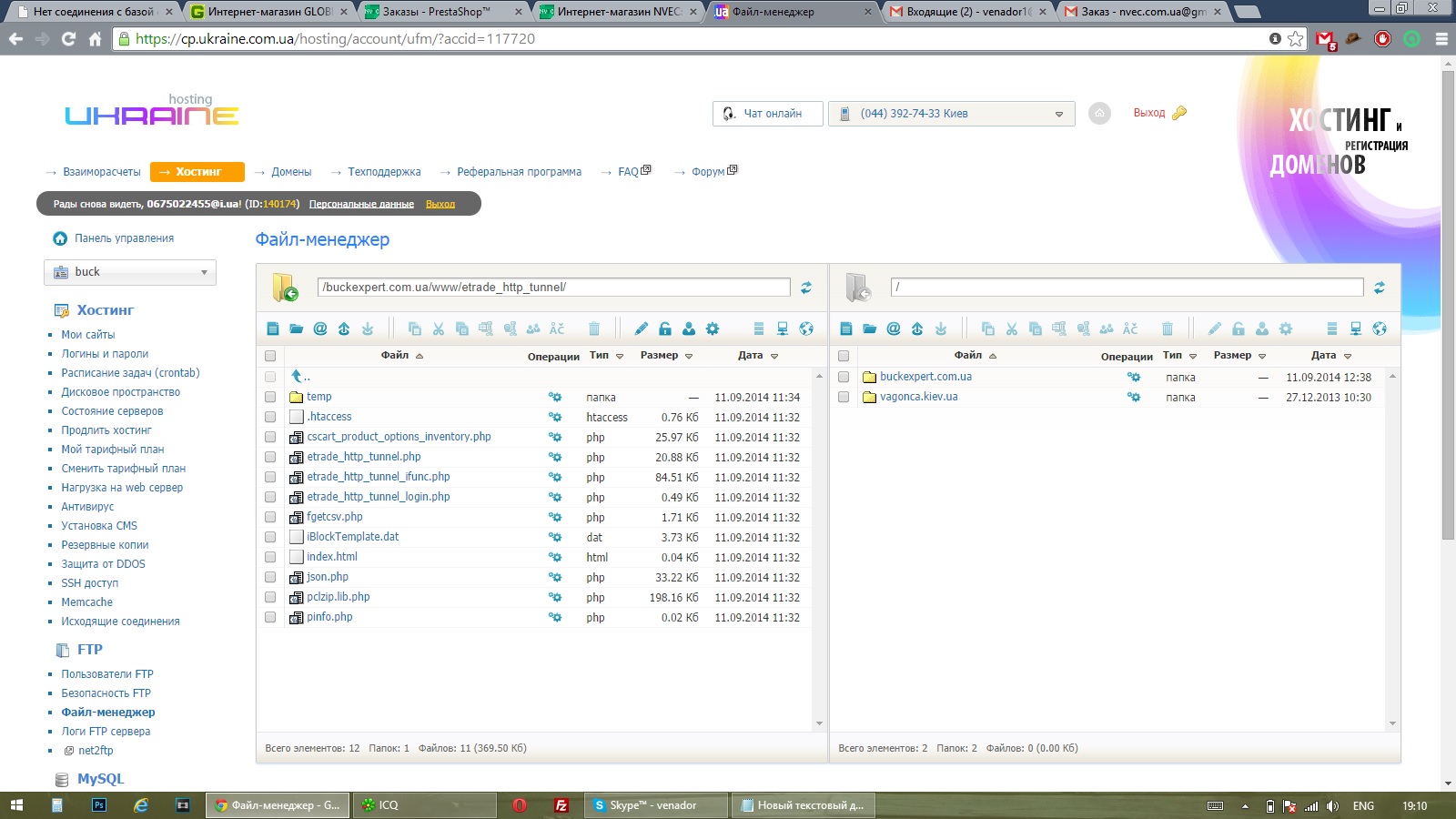Image resolution: width=1456 pixels, height=819 pixels.
Task: Click the left panel parent folder icon
Action: click(286, 288)
